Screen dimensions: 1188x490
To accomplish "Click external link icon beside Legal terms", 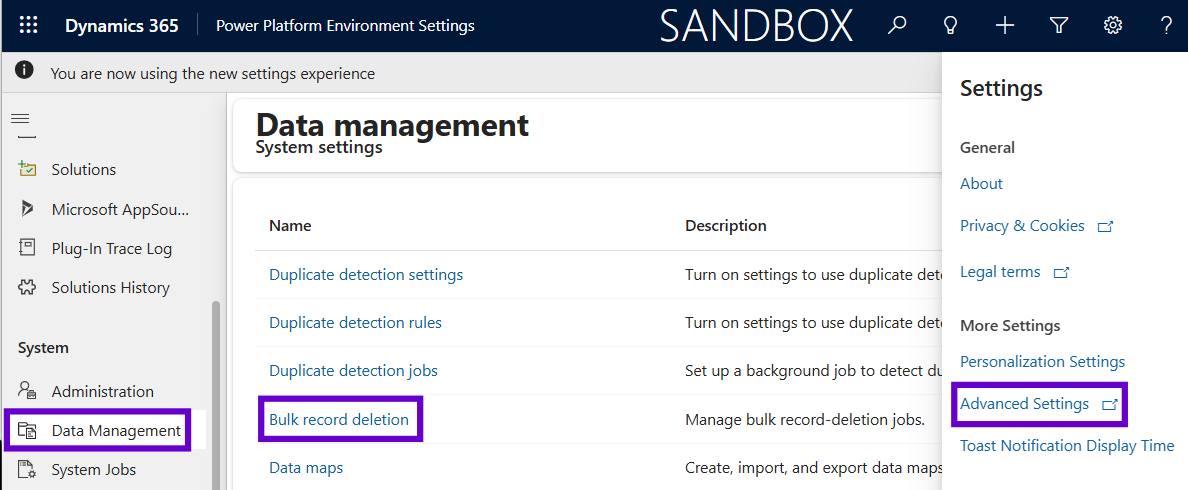I will pyautogui.click(x=1061, y=273).
